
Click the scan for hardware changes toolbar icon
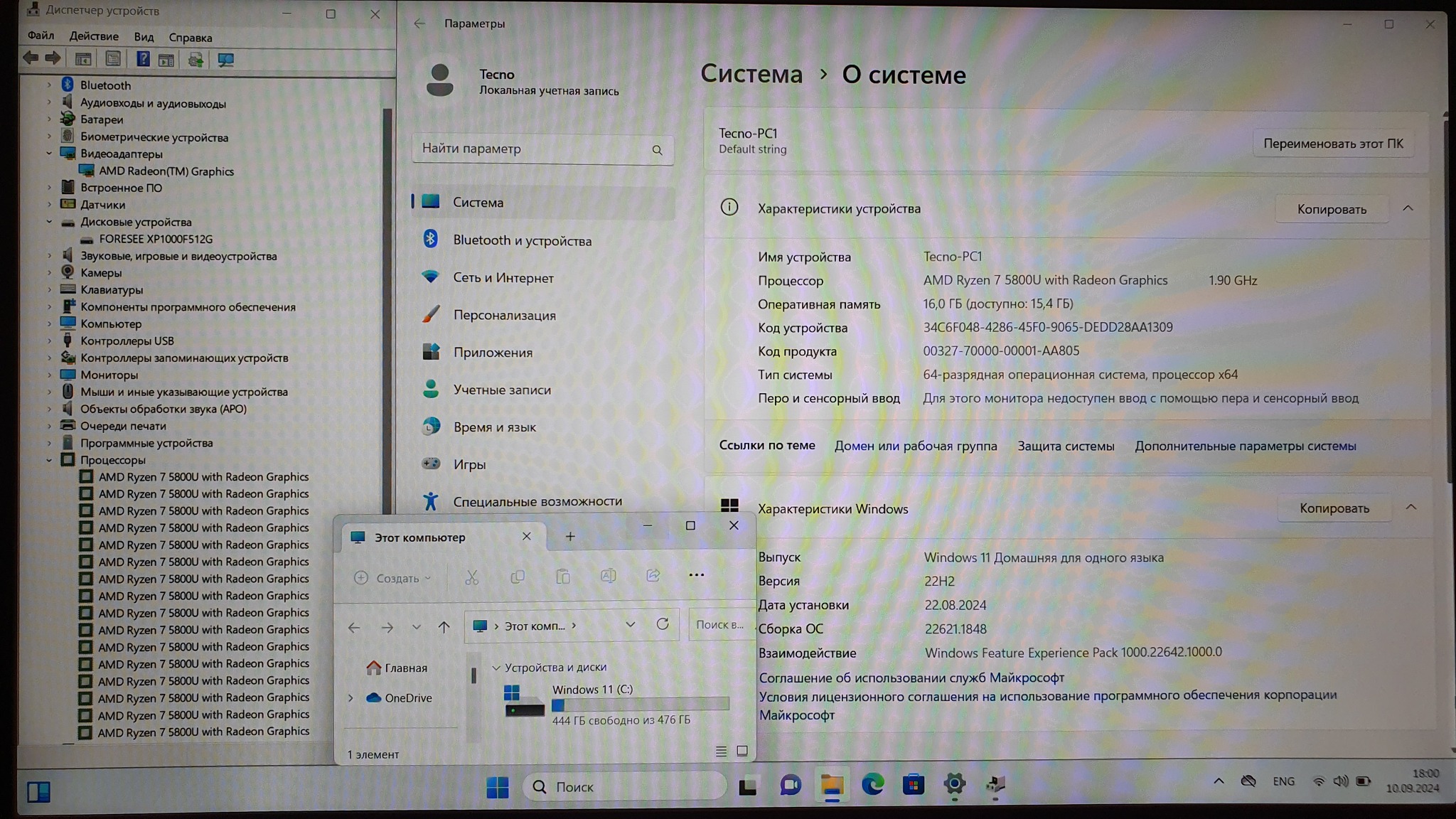point(225,60)
